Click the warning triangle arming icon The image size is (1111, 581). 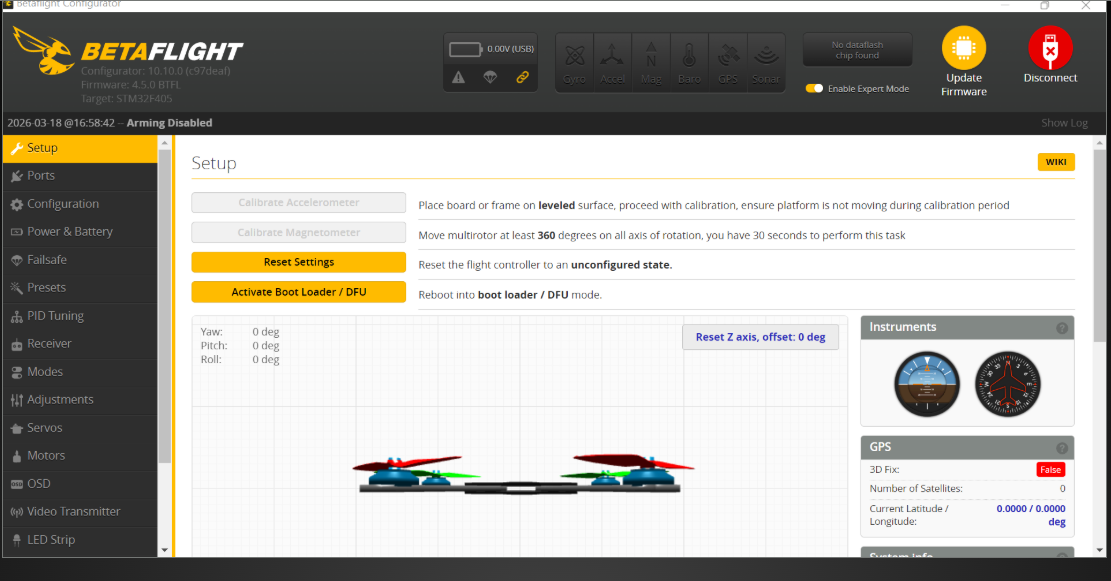tap(458, 77)
